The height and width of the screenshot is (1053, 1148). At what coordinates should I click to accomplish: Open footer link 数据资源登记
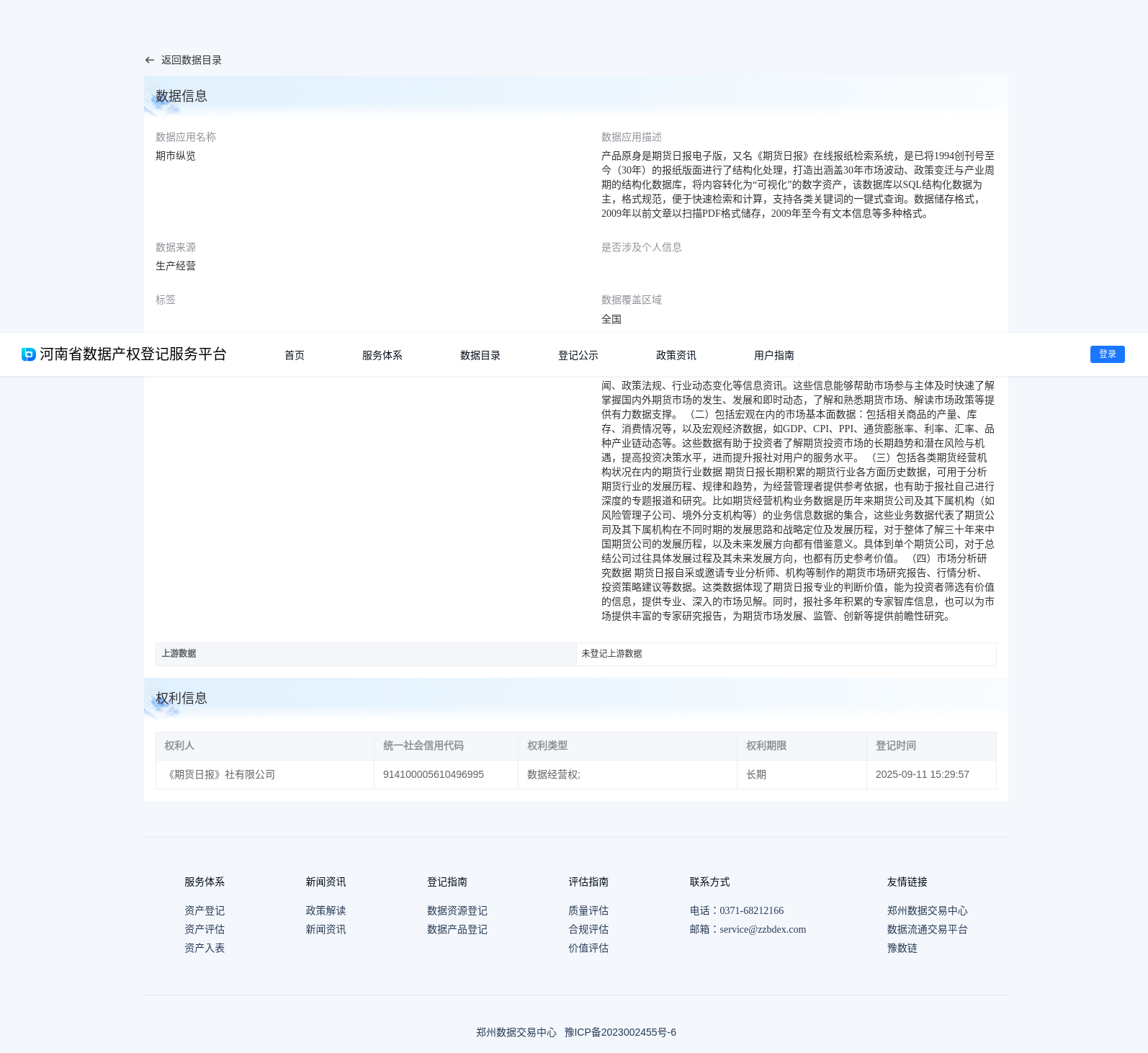coord(457,910)
